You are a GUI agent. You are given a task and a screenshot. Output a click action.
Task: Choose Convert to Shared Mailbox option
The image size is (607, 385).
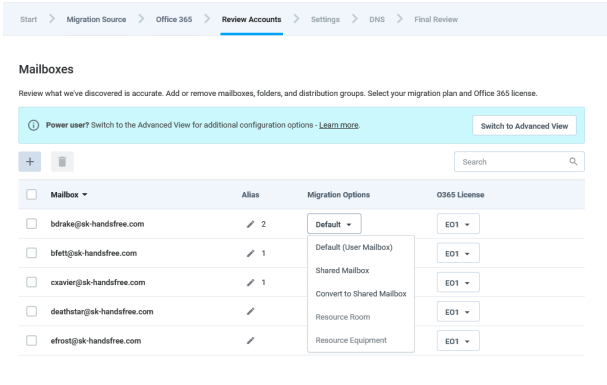tap(361, 294)
